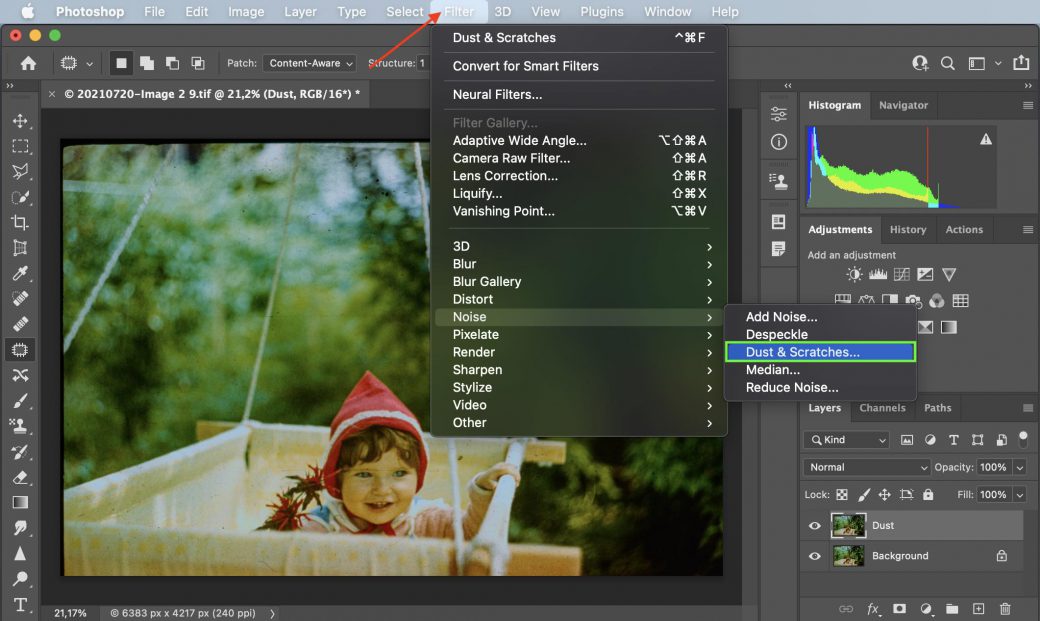The height and width of the screenshot is (621, 1040).
Task: Switch to the Channels tab
Action: pyautogui.click(x=882, y=408)
